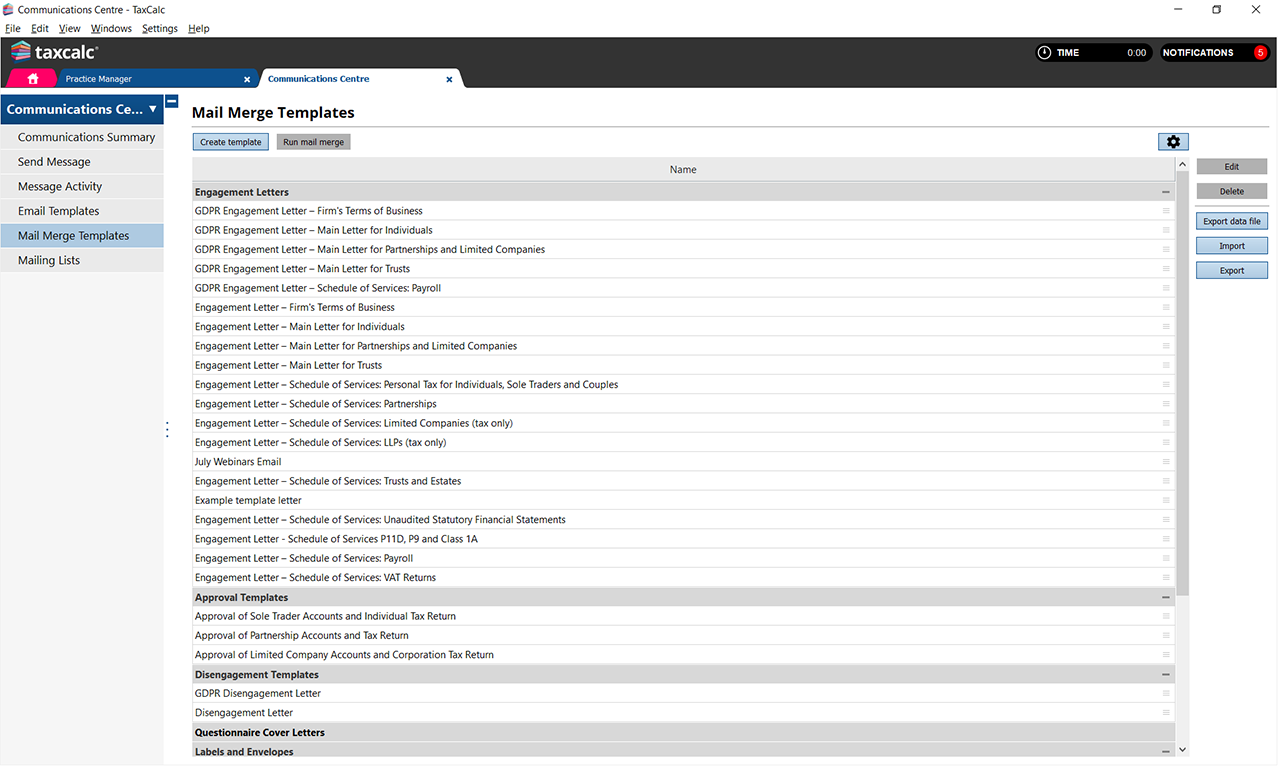
Task: Click drag handle on Example template letter row
Action: tap(1165, 500)
